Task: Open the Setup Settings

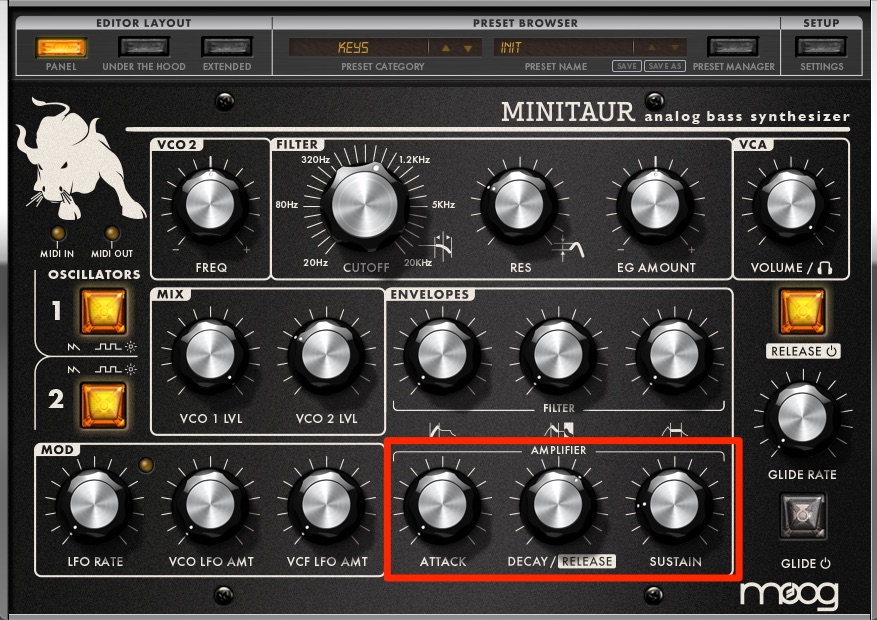Action: pyautogui.click(x=821, y=47)
